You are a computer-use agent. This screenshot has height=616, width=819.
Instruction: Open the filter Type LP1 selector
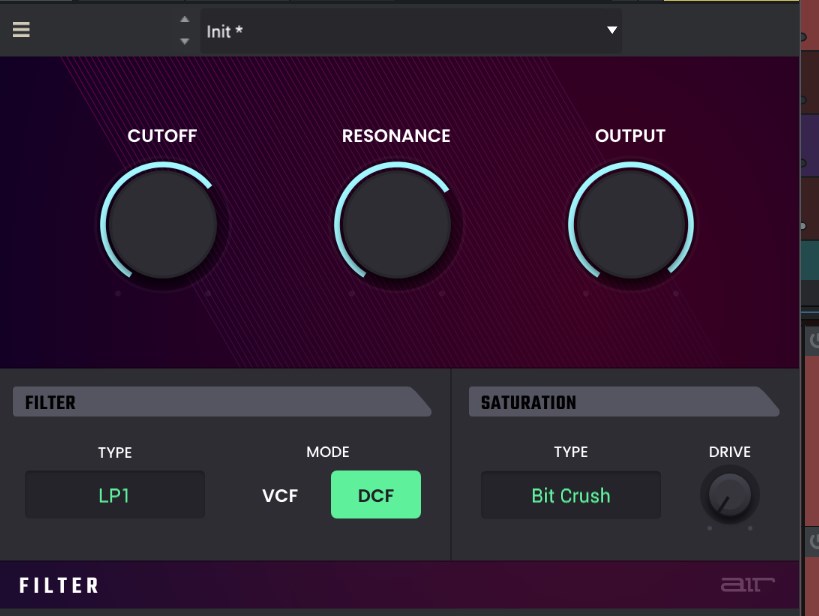tap(115, 495)
